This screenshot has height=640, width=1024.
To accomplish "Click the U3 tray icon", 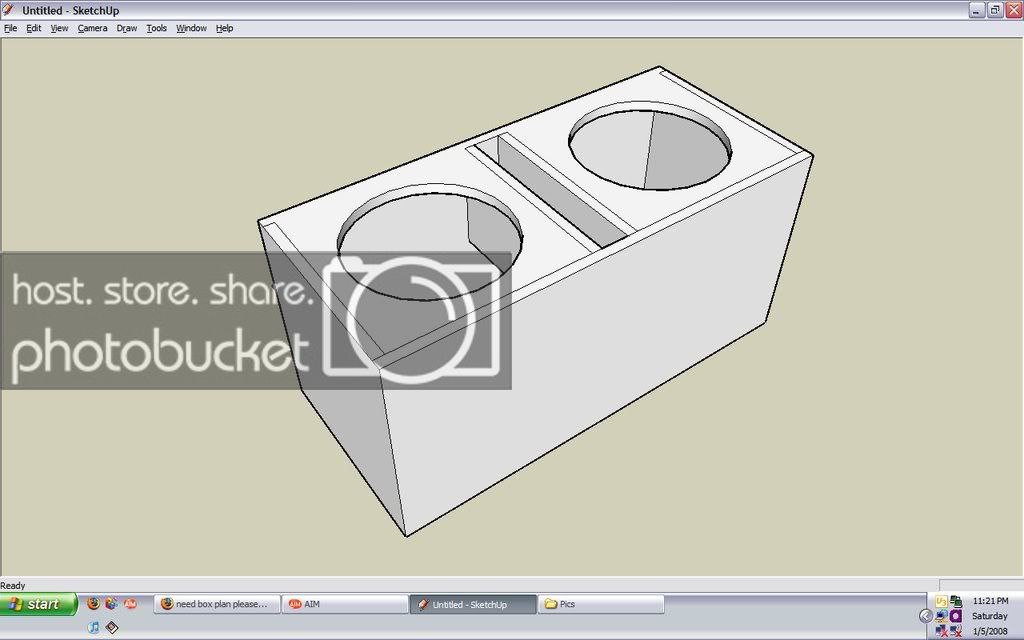I will [941, 601].
